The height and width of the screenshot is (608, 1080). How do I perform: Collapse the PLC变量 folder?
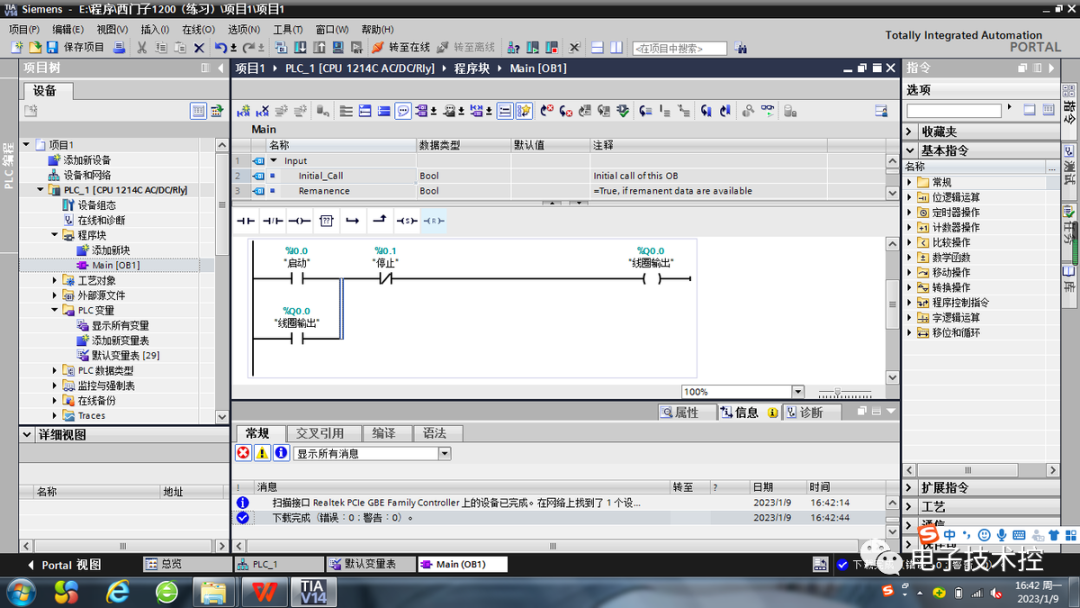tap(54, 311)
